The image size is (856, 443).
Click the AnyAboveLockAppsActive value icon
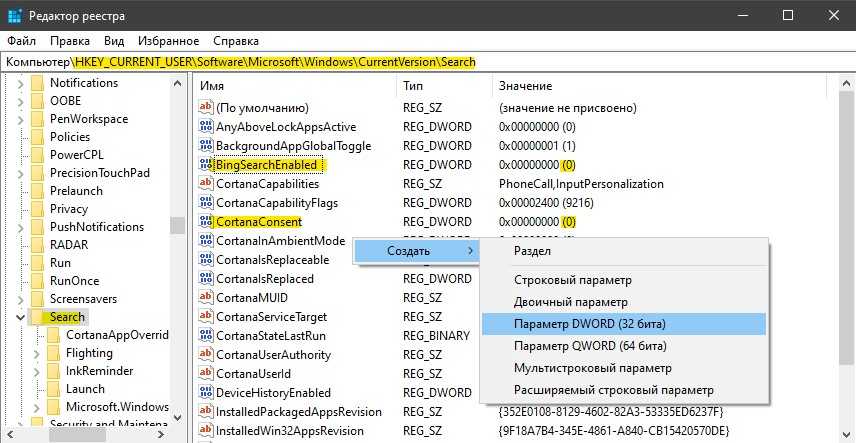(207, 127)
